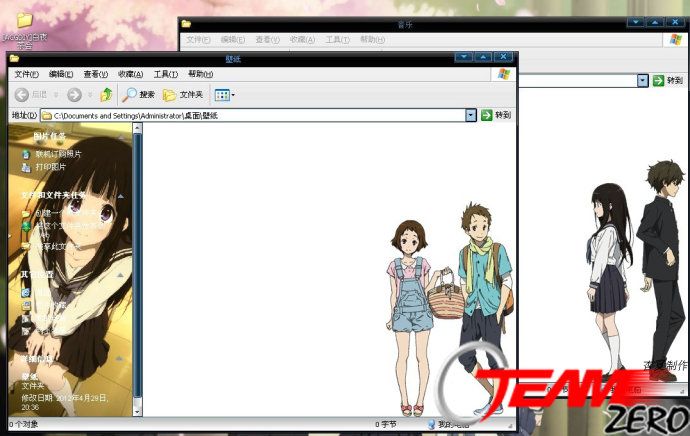Open 收藏(A) menu in 音乐 window
This screenshot has height=436, width=690.
coord(302,40)
